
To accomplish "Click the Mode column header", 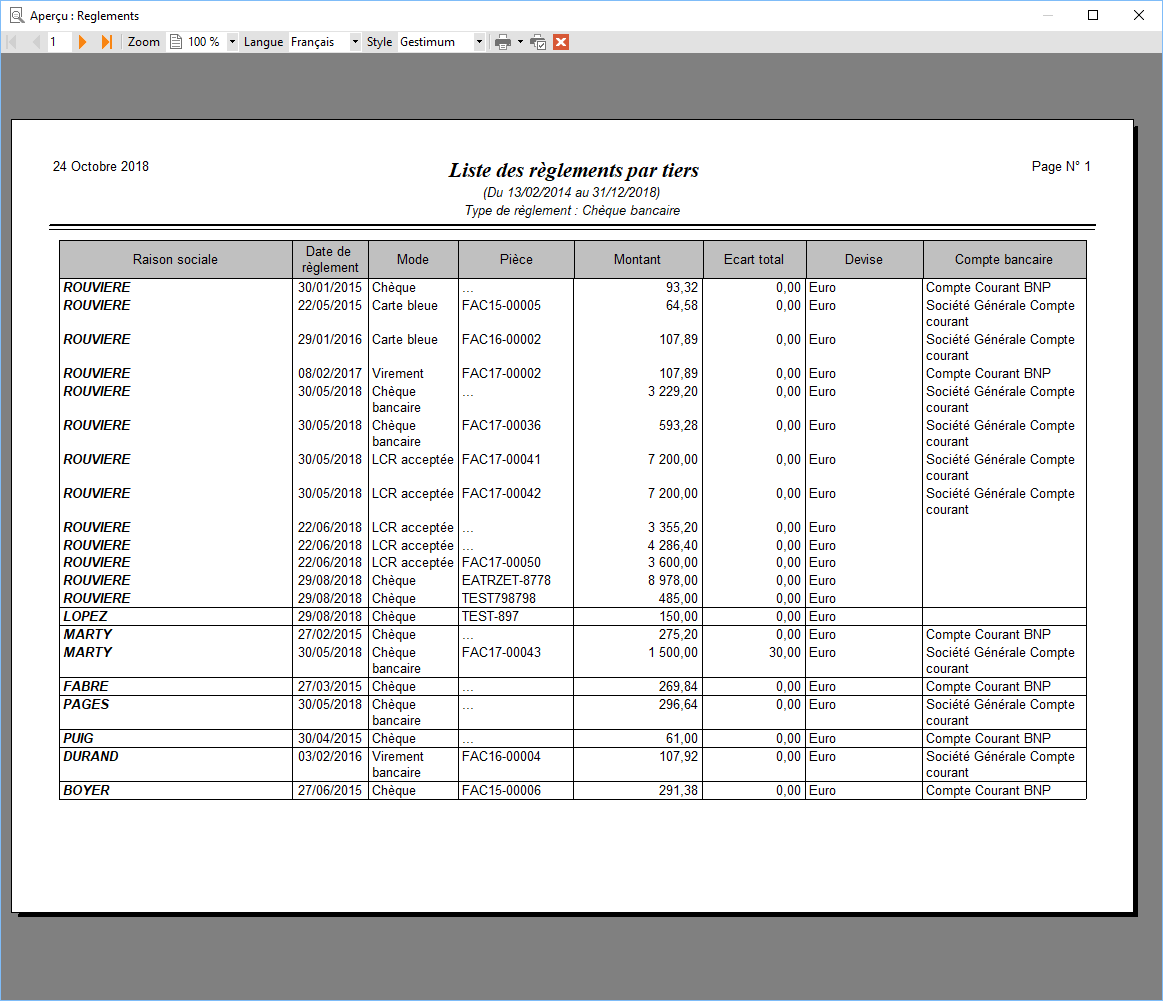I will point(413,260).
